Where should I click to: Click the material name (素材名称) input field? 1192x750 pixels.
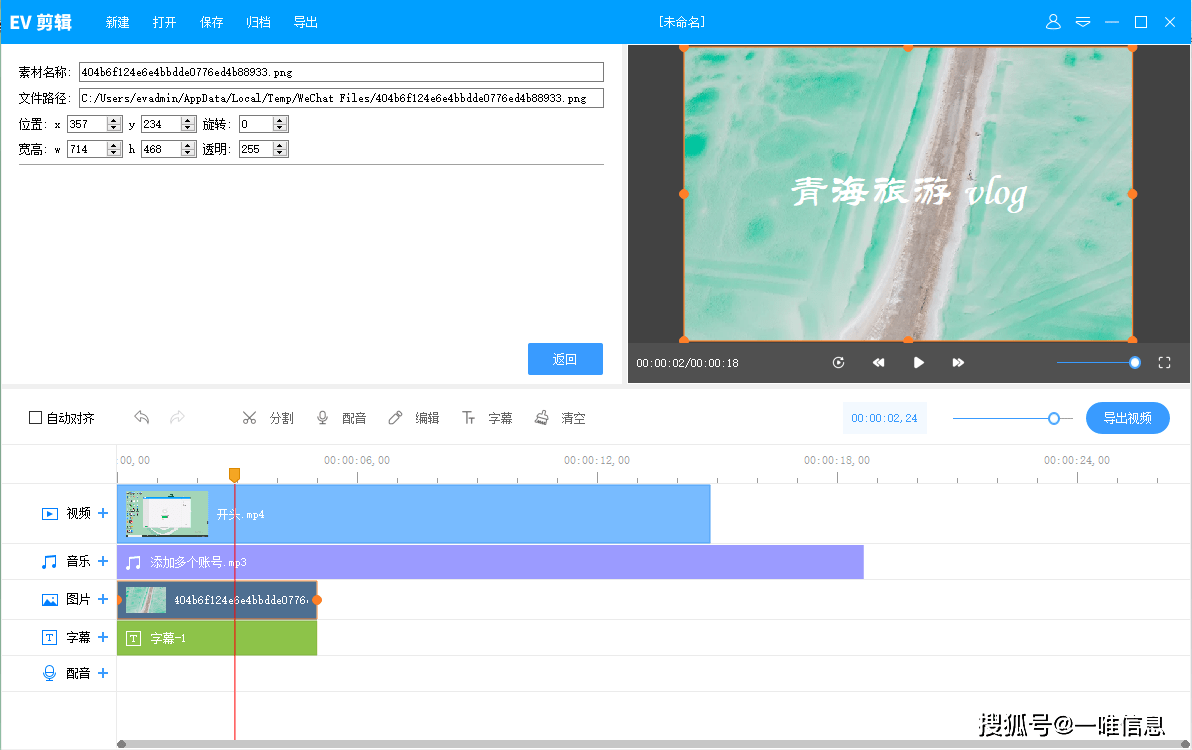[x=341, y=72]
